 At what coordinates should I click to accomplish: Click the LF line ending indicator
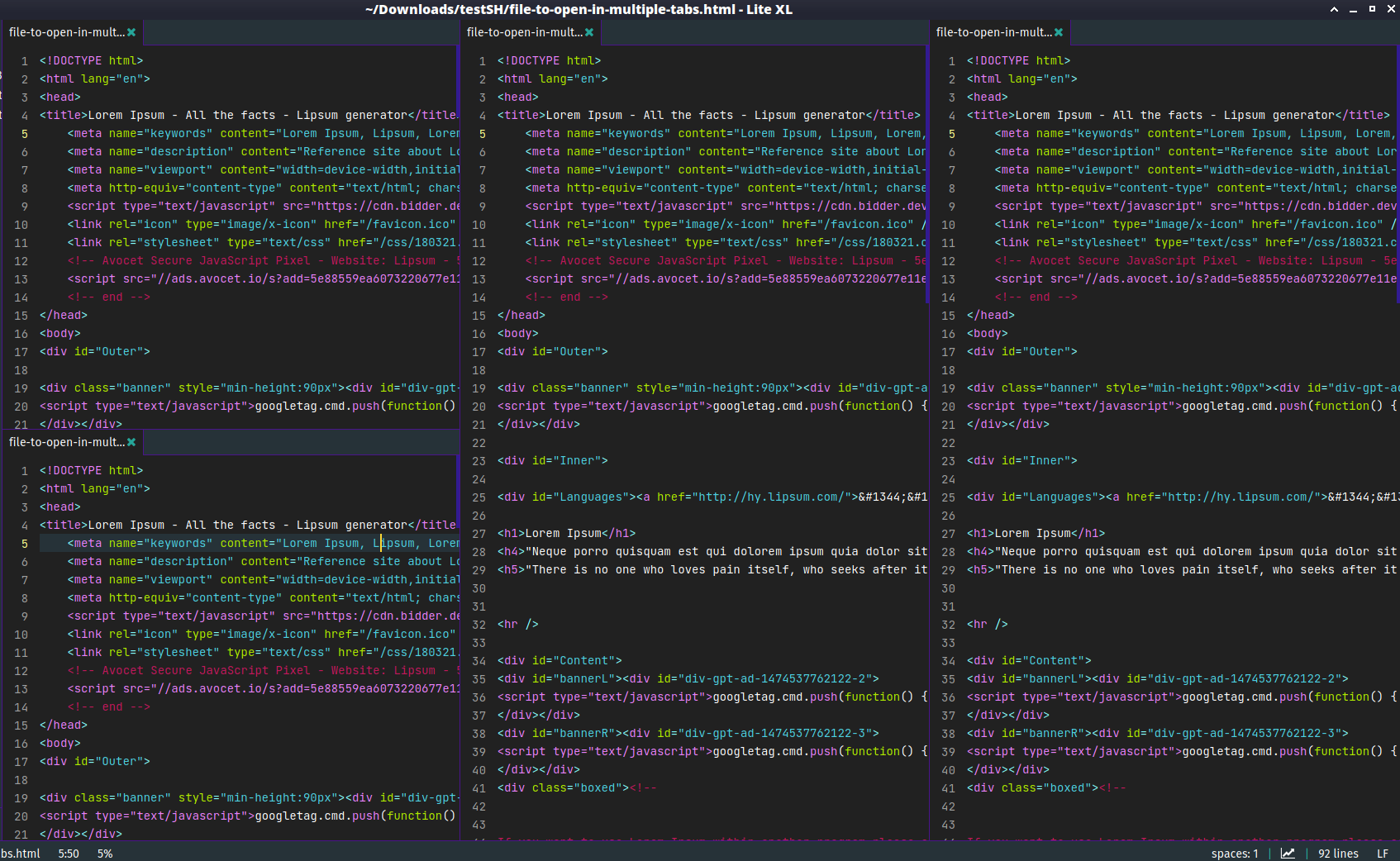tap(1383, 854)
